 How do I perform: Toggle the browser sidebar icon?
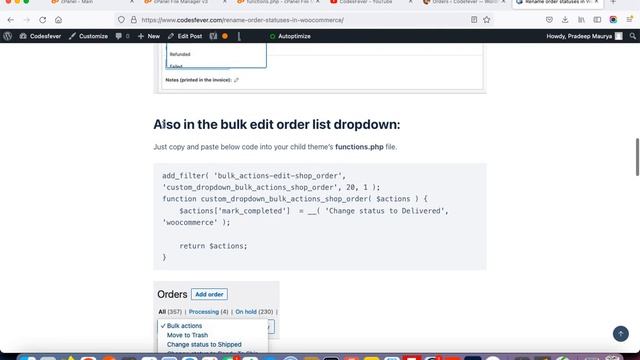click(x=597, y=20)
